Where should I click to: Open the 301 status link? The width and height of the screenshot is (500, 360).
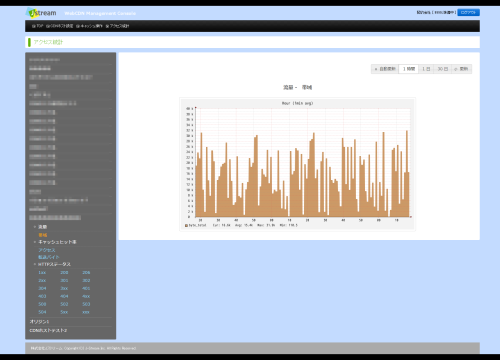(64, 281)
